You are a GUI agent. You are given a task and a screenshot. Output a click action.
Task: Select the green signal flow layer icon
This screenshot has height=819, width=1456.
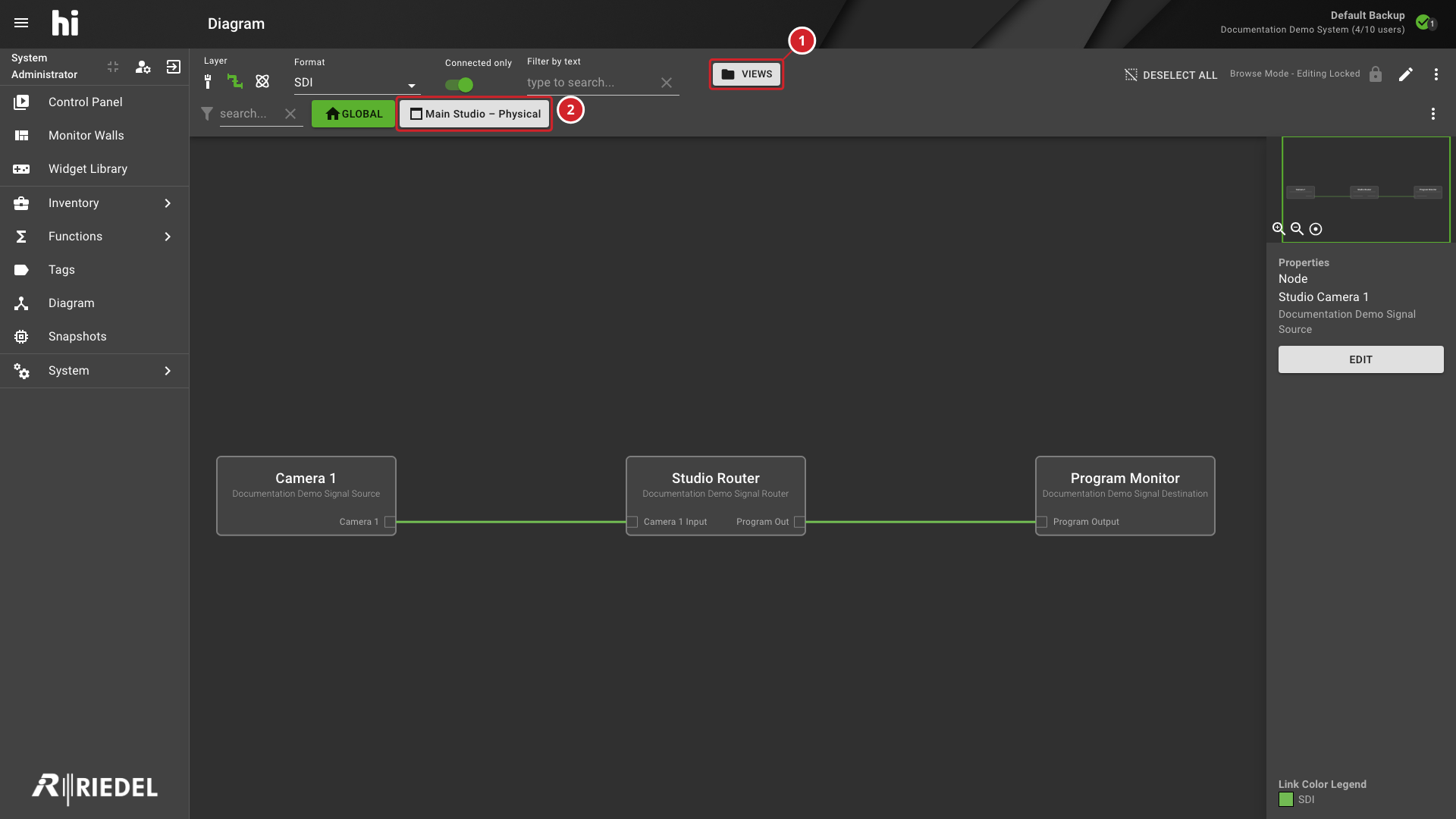pos(235,81)
